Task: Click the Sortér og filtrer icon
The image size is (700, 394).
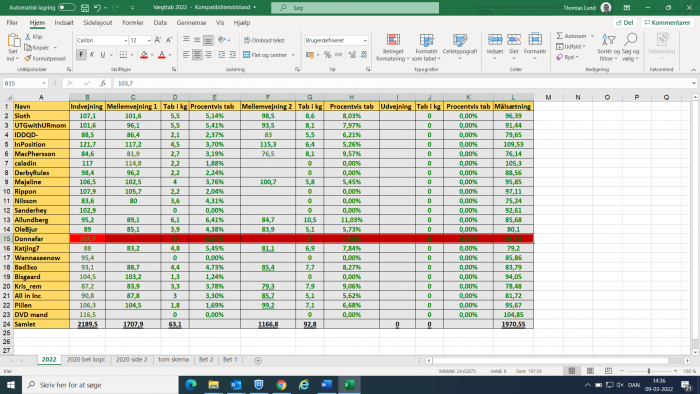Action: (x=608, y=40)
